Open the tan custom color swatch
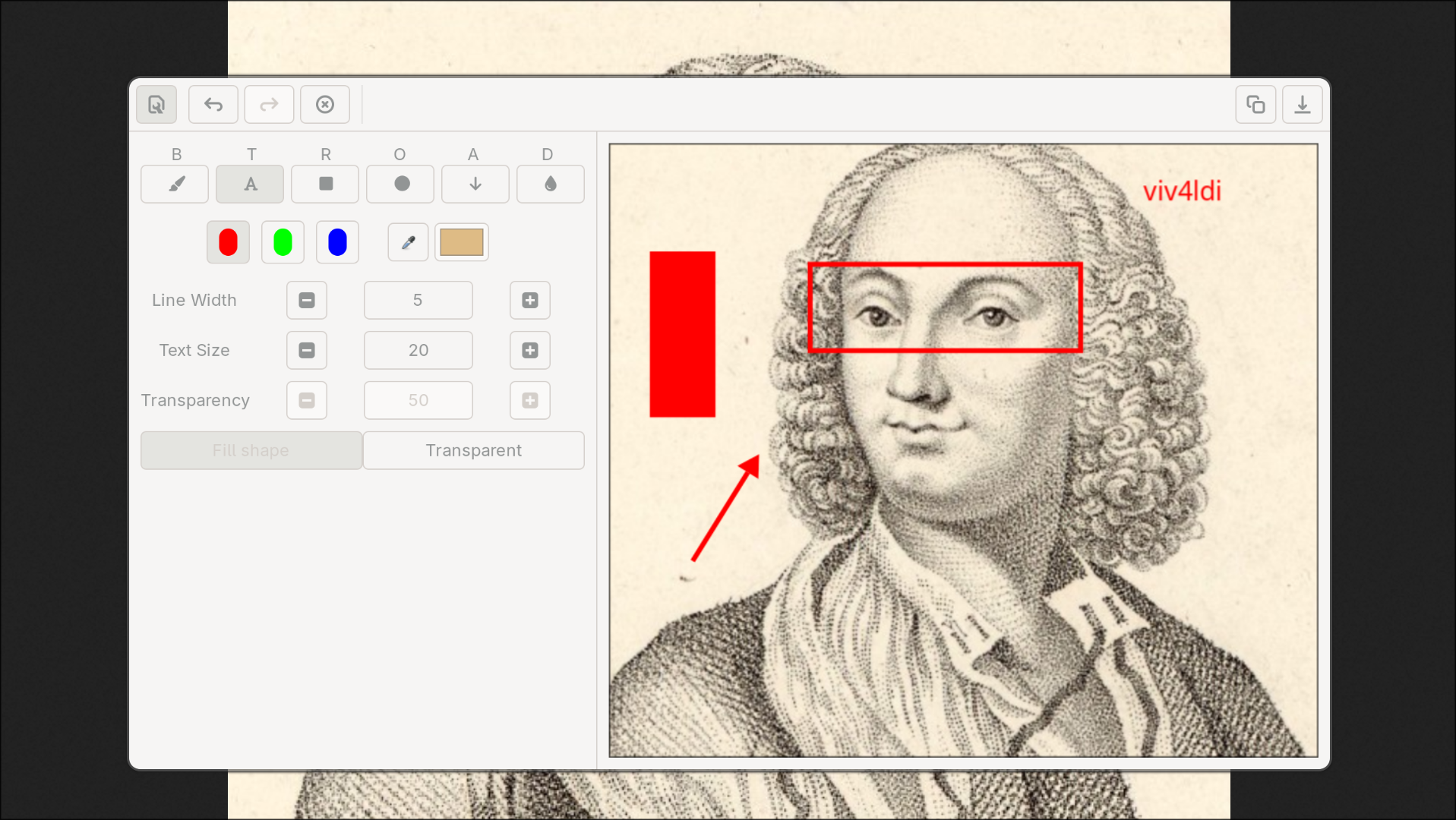Image resolution: width=1456 pixels, height=820 pixels. [x=462, y=242]
